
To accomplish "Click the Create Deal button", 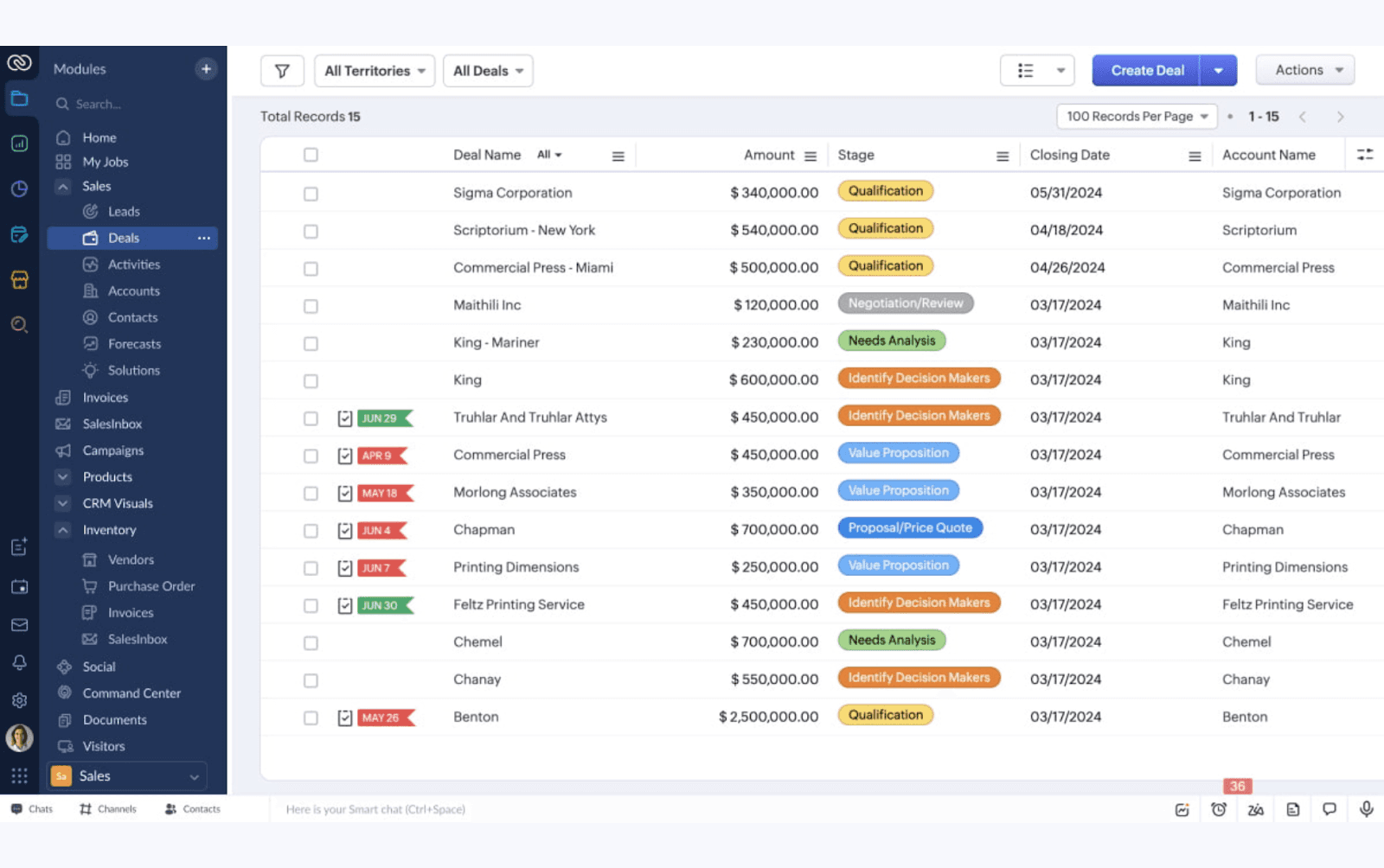I will (1147, 71).
